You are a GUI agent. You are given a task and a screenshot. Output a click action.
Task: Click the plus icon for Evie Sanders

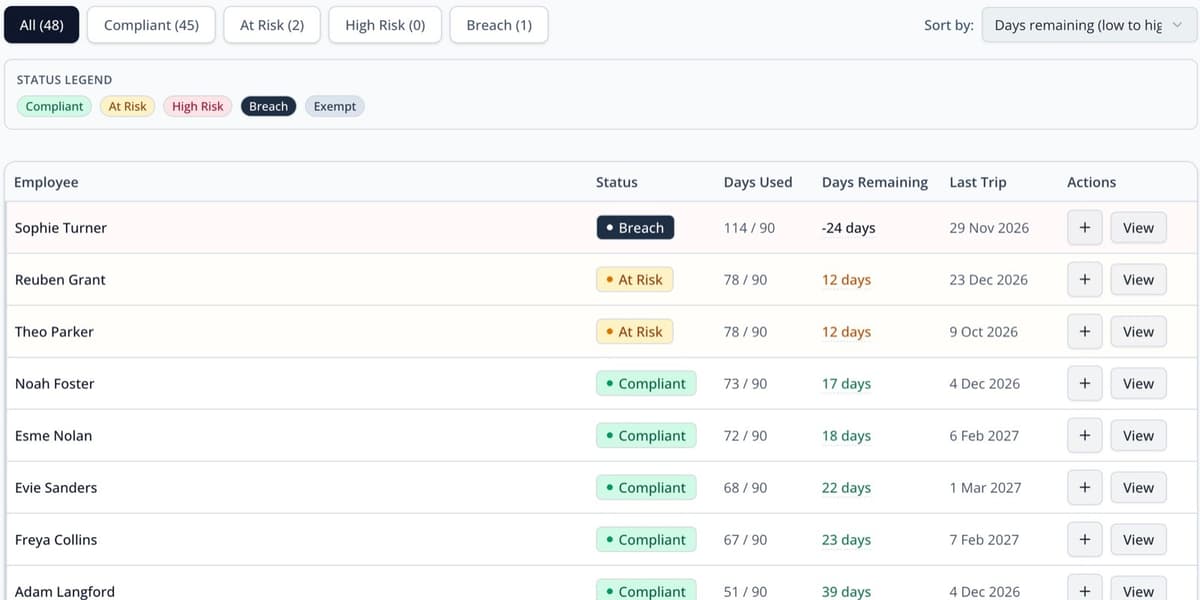(x=1085, y=488)
